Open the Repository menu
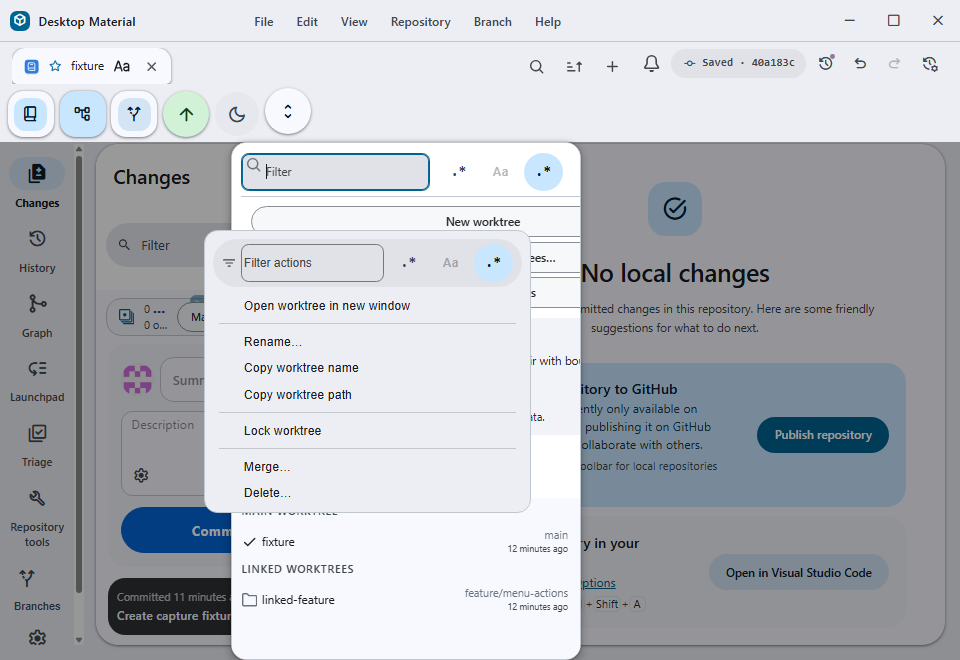Viewport: 960px width, 660px height. (x=421, y=21)
